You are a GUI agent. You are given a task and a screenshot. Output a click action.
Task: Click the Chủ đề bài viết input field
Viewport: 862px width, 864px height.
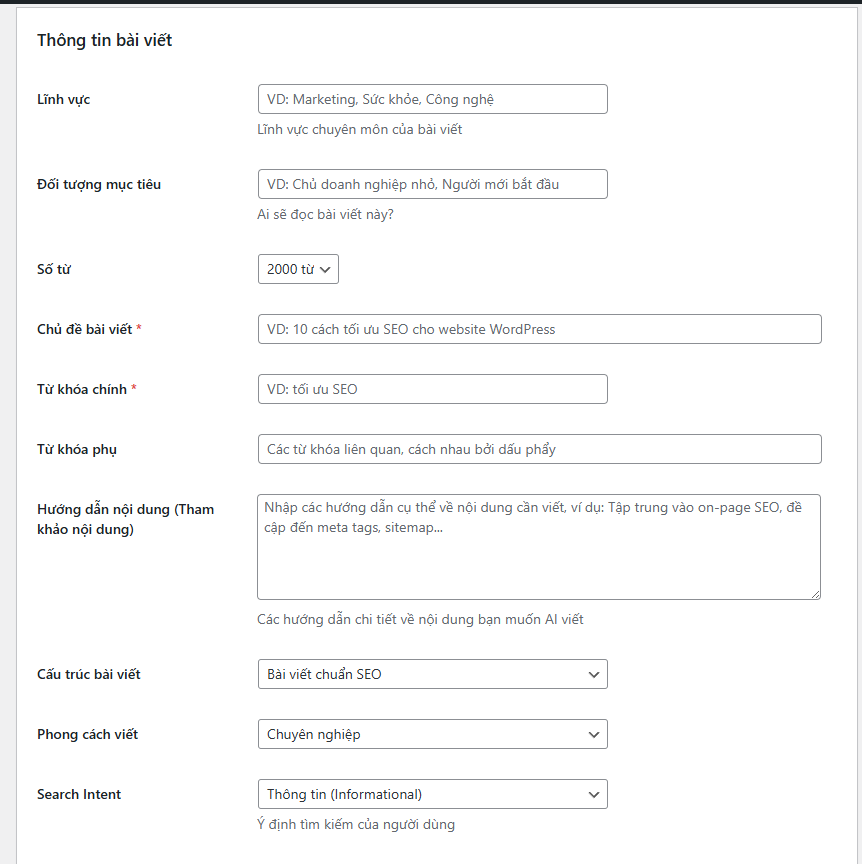[x=539, y=329]
